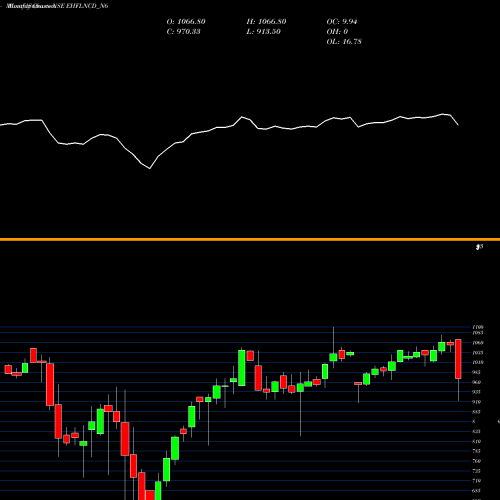Click the 910 price axis label
This screenshot has width=500, height=500.
coord(476,402)
